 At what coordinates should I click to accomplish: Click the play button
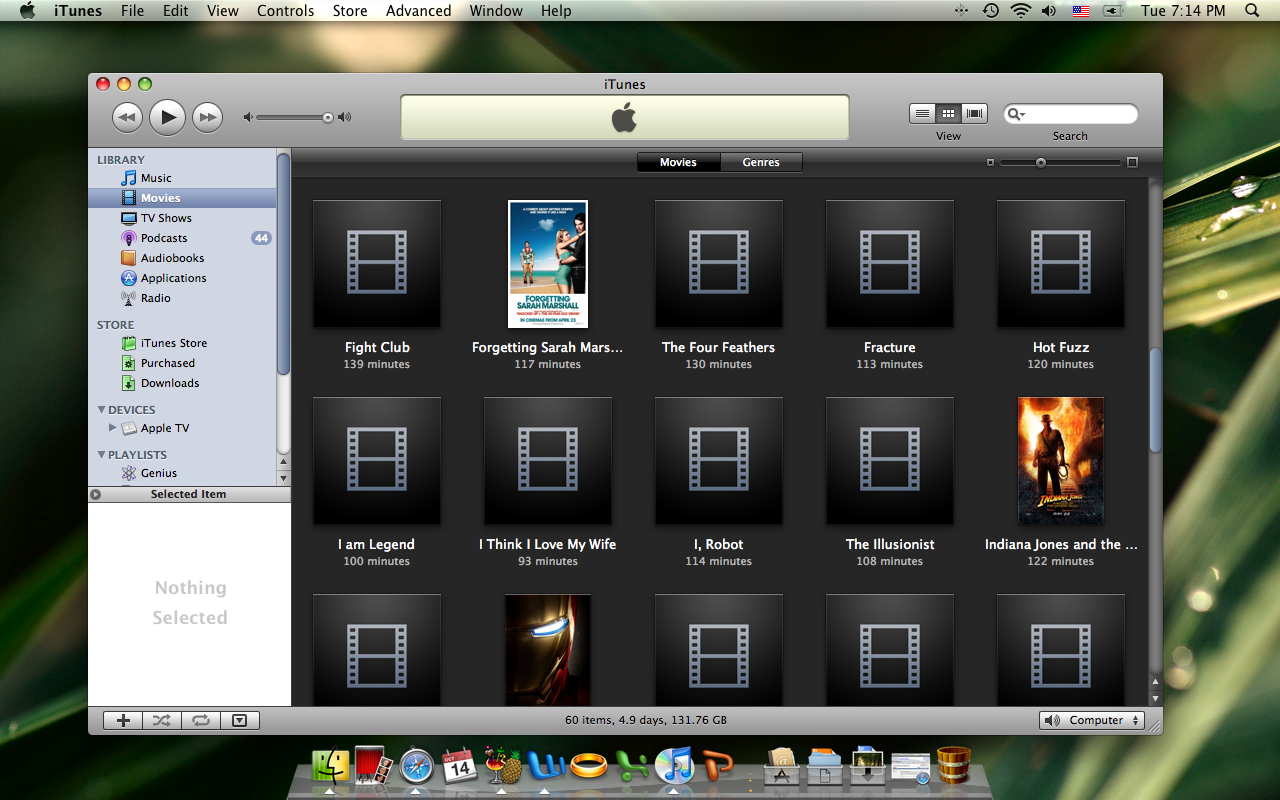168,118
